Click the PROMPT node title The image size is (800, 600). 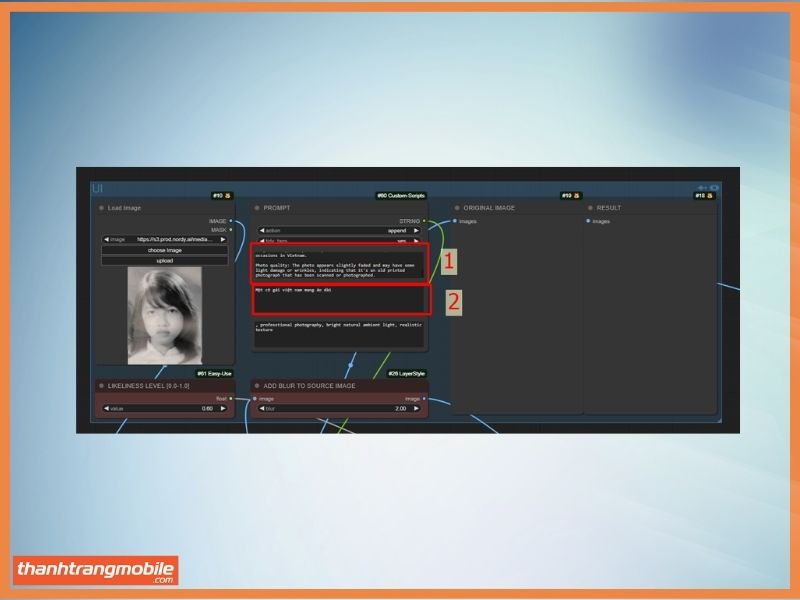pos(277,208)
